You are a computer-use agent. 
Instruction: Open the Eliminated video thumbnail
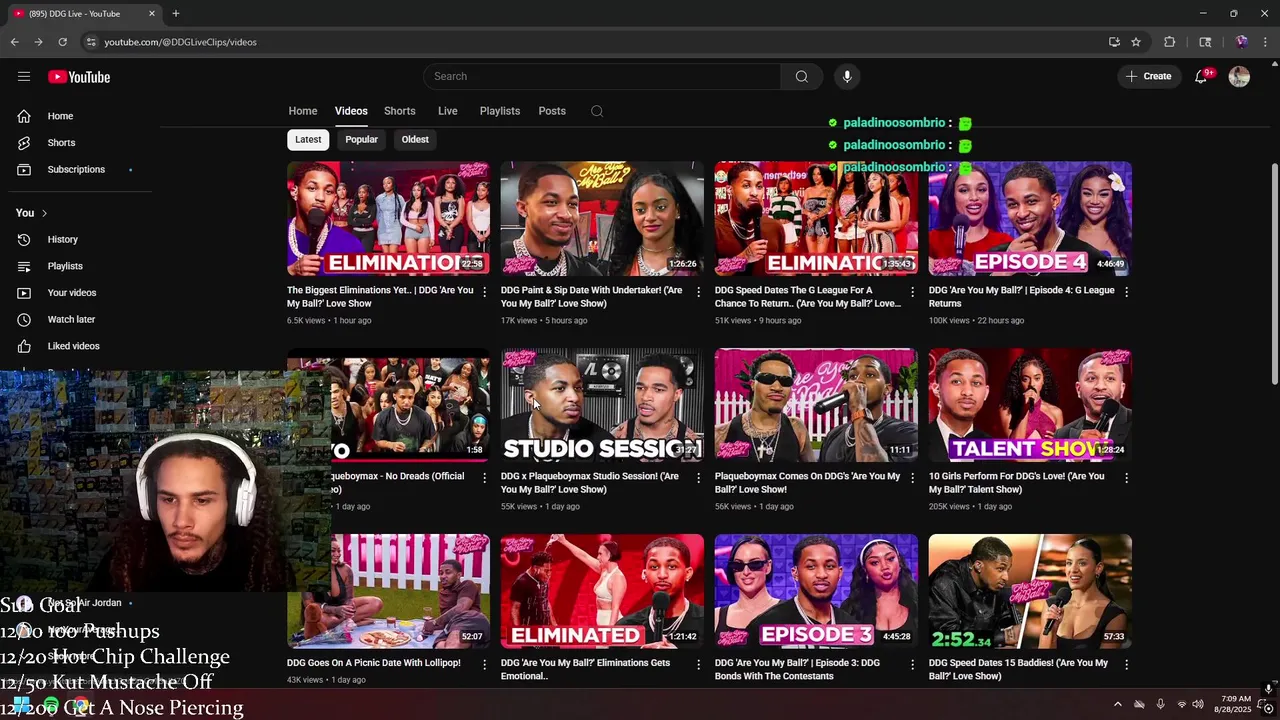coord(602,591)
